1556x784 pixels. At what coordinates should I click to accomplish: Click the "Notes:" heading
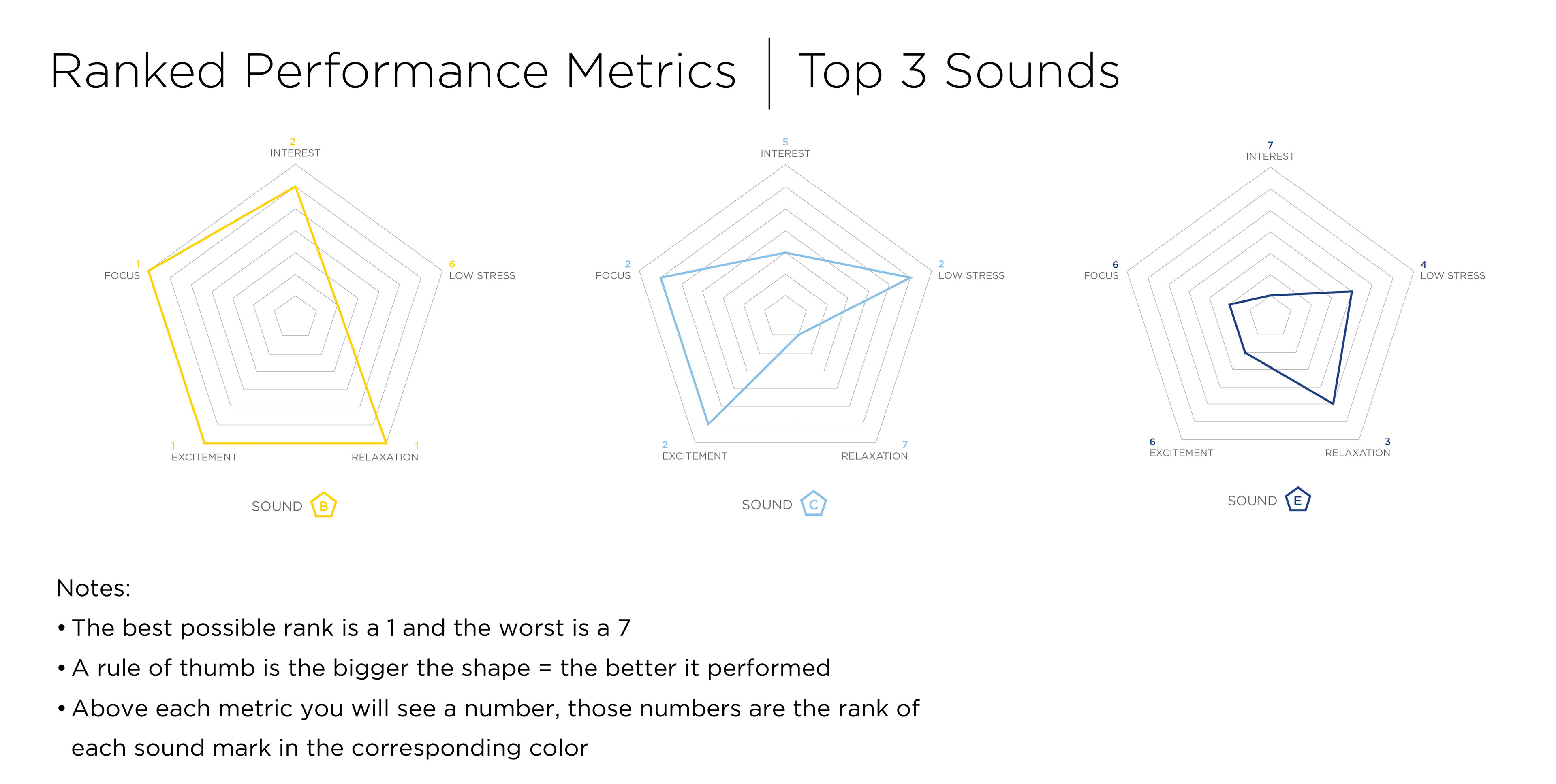(x=94, y=588)
